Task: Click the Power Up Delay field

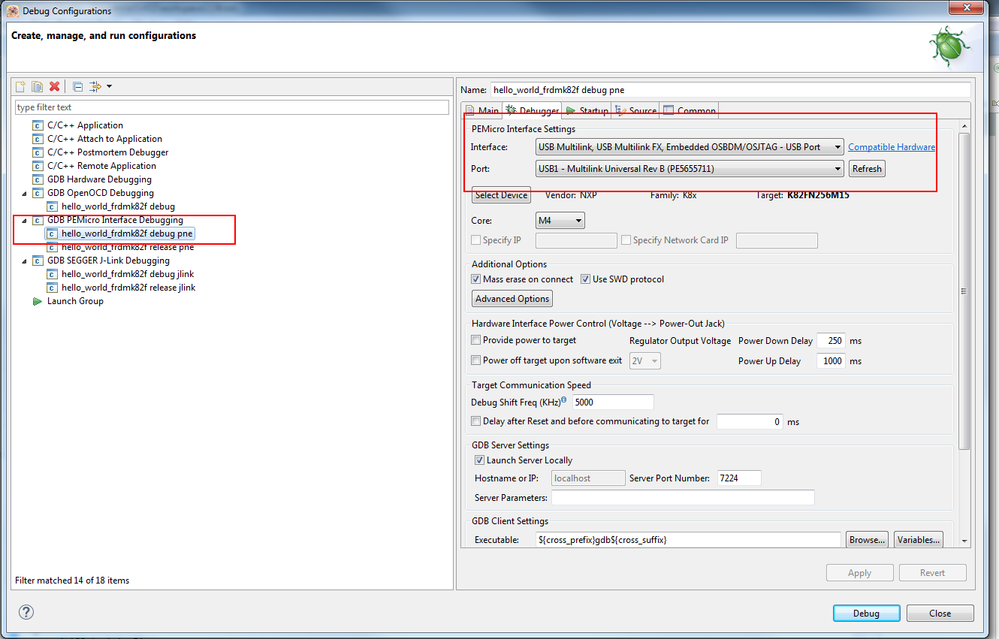Action: [831, 361]
